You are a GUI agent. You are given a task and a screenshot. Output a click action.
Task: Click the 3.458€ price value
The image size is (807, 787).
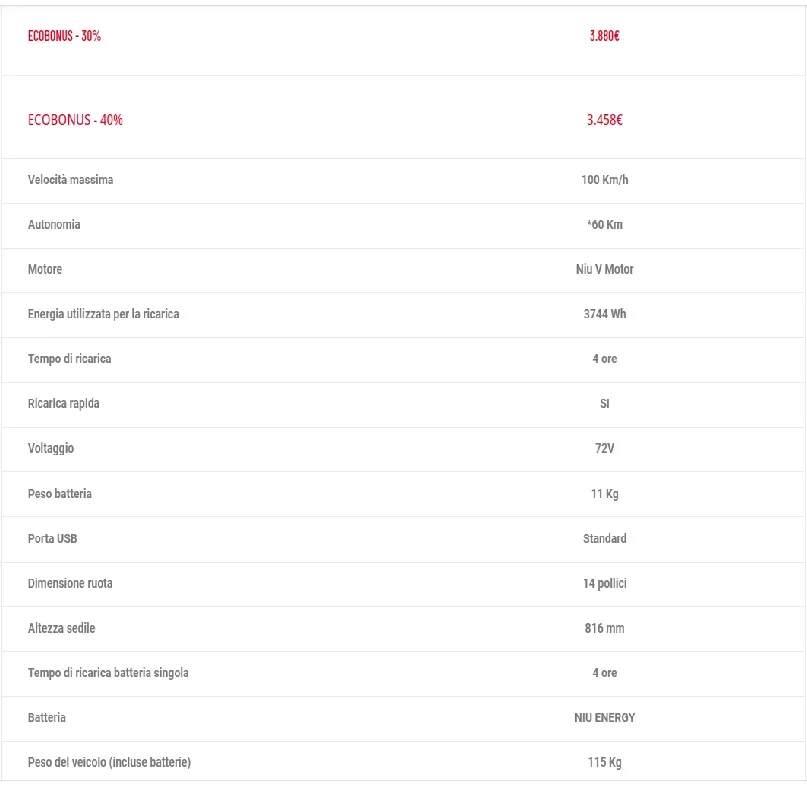coord(604,120)
